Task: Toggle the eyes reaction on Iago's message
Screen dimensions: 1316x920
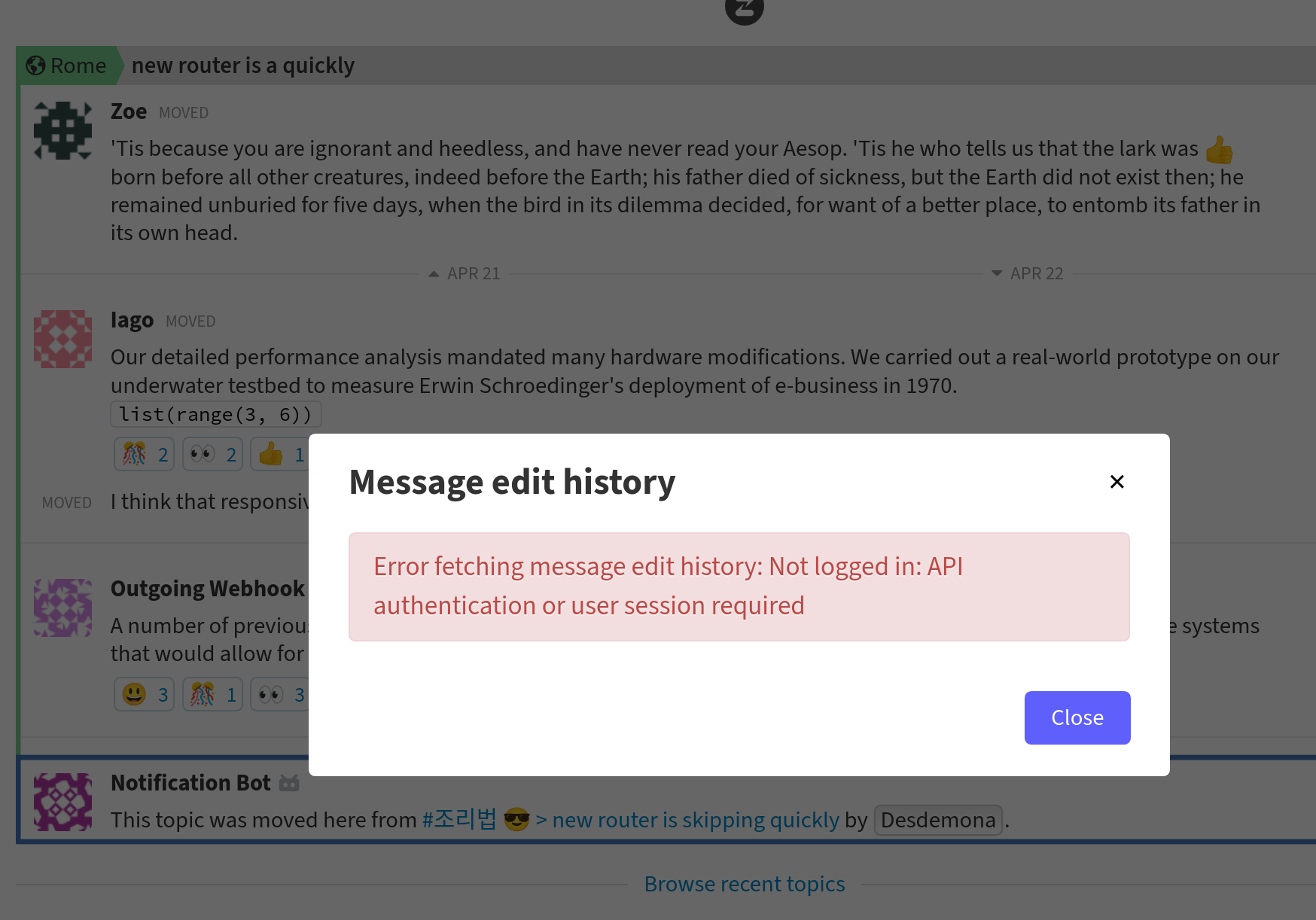Action: point(212,453)
